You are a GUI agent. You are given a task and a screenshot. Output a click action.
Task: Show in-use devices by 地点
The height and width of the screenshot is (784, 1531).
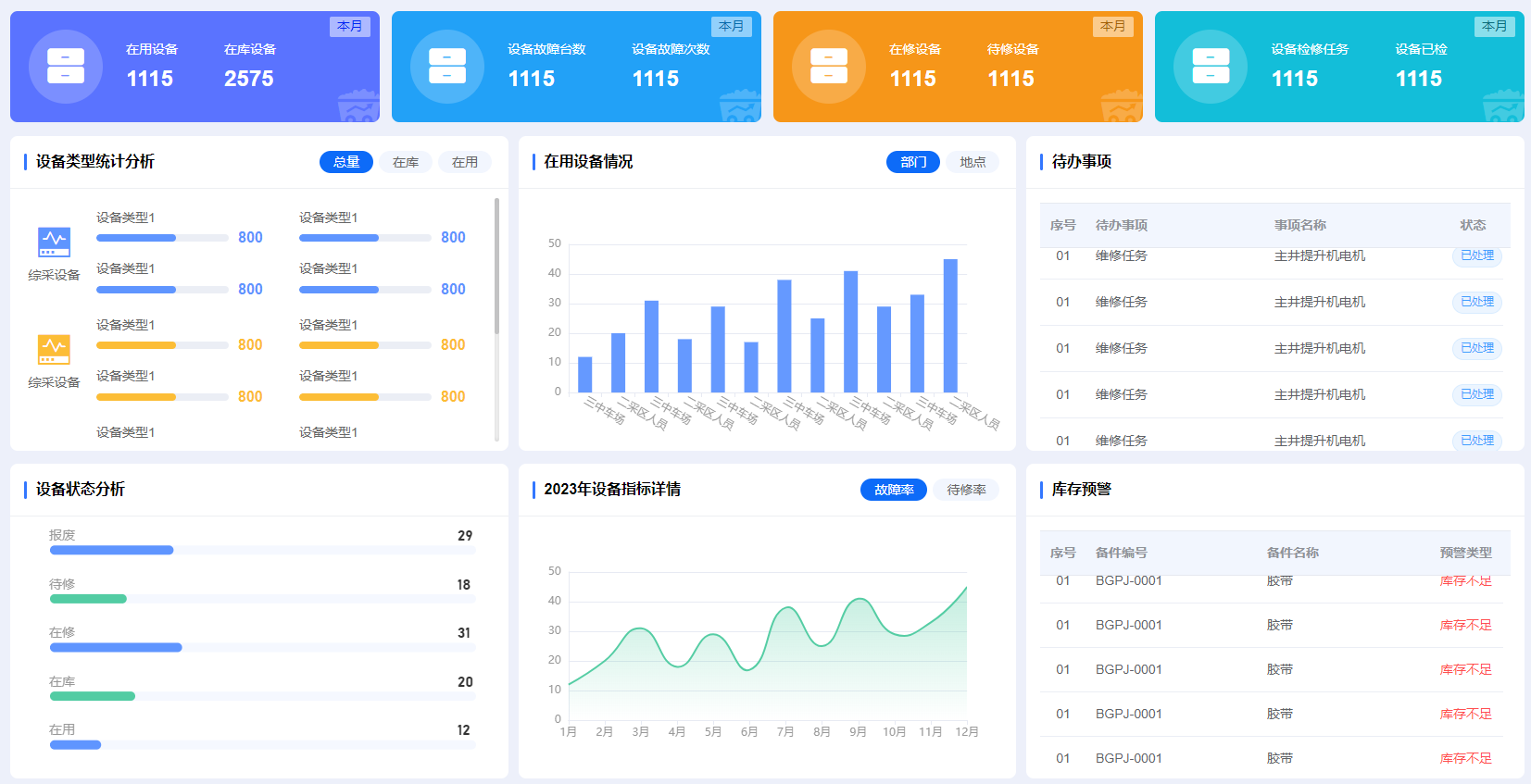pos(973,162)
